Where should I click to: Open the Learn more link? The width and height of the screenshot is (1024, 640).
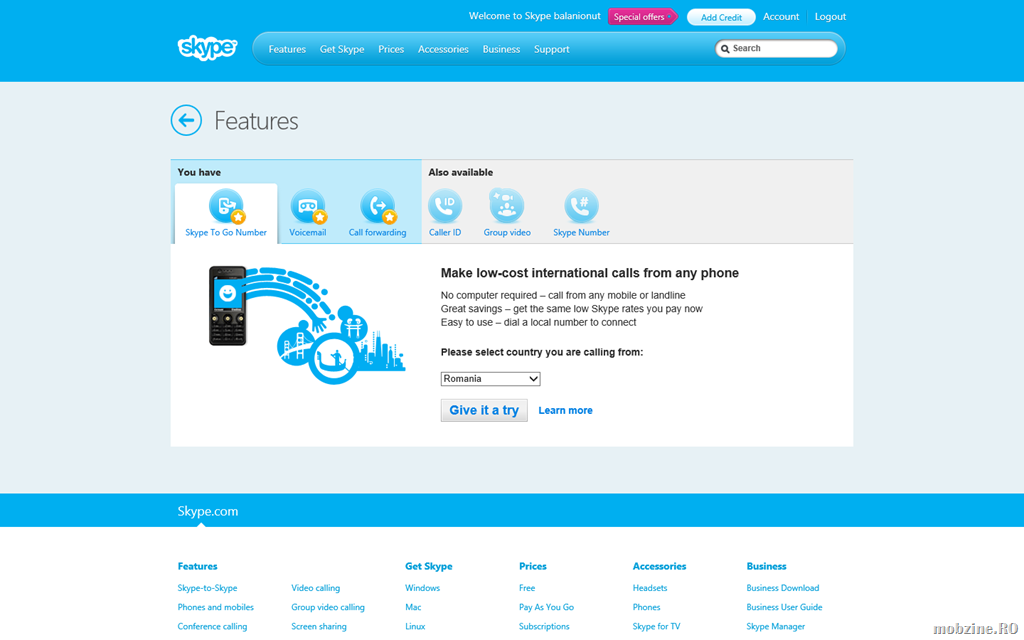click(x=566, y=410)
